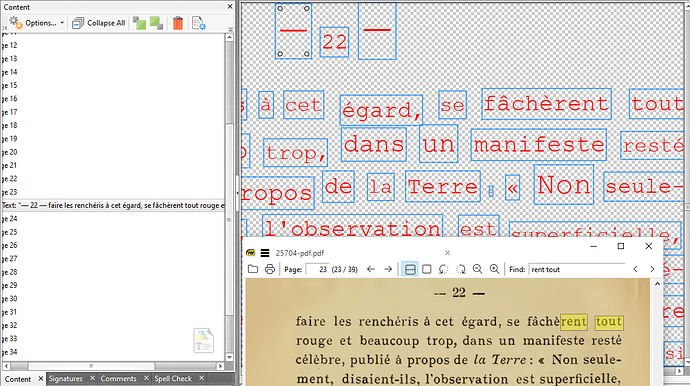Click the highlighted word 'tout' in PDF viewer
The width and height of the screenshot is (690, 386).
609,322
